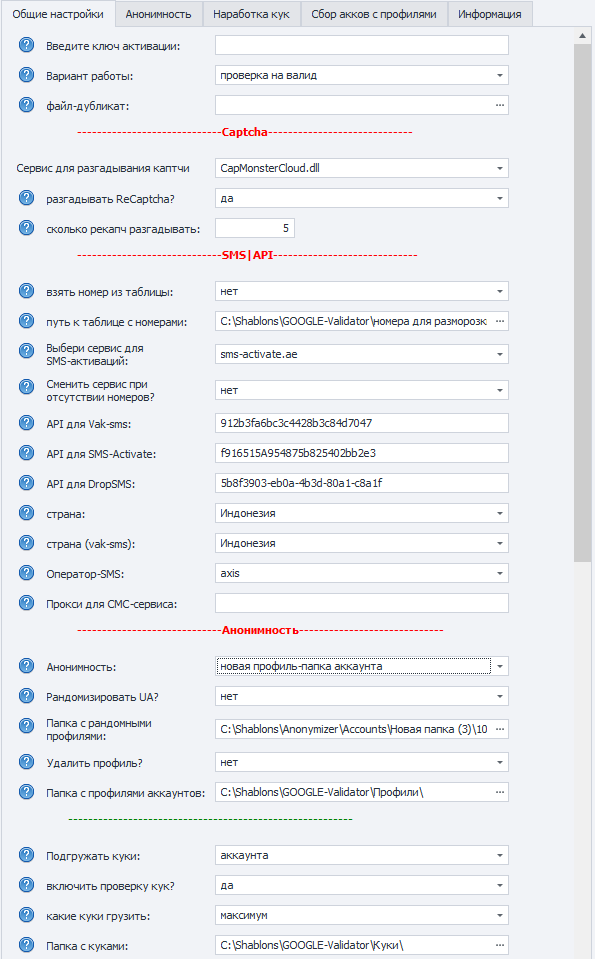595x959 pixels.
Task: Click help icon beside Удалить профиль
Action: 26,761
